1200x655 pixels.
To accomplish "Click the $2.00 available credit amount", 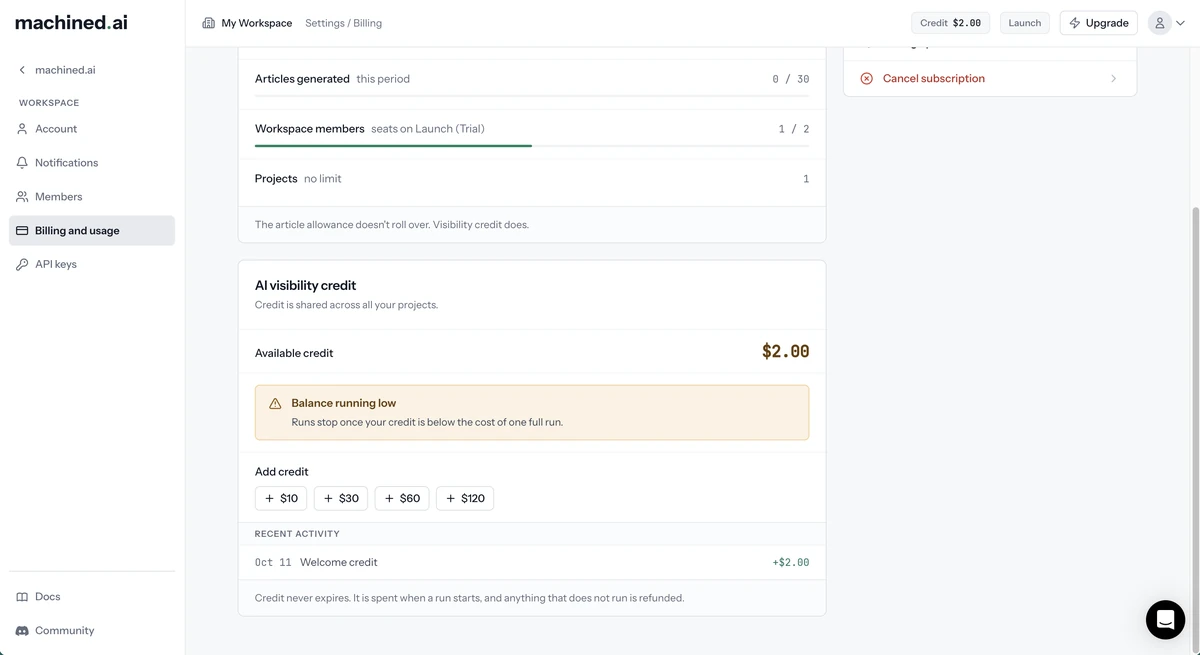I will coord(786,352).
